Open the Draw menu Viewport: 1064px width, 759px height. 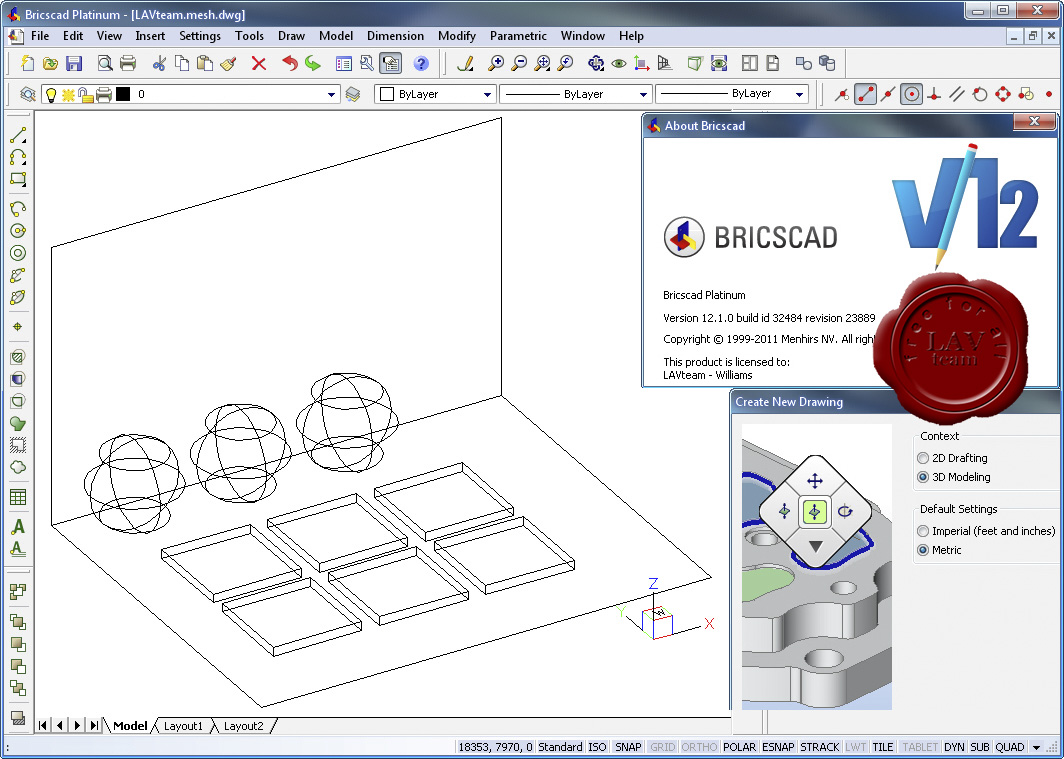point(291,36)
